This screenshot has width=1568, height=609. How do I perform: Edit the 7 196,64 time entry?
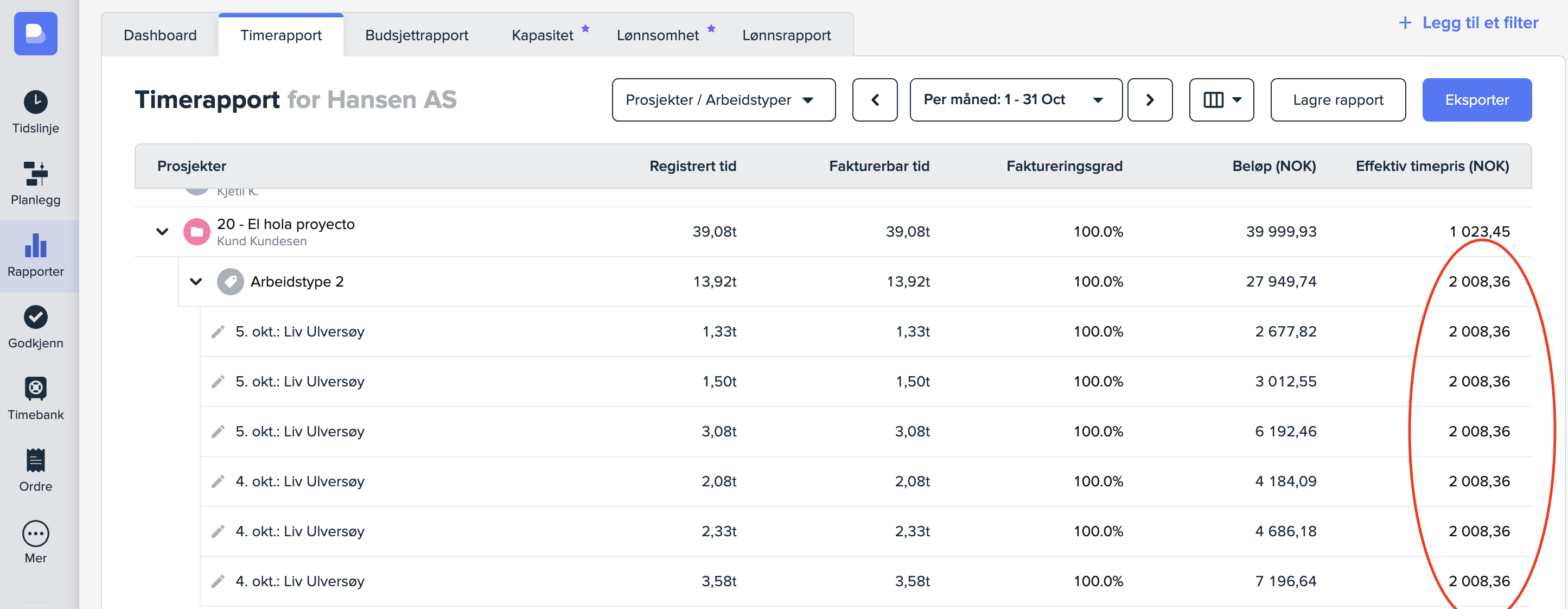[218, 581]
